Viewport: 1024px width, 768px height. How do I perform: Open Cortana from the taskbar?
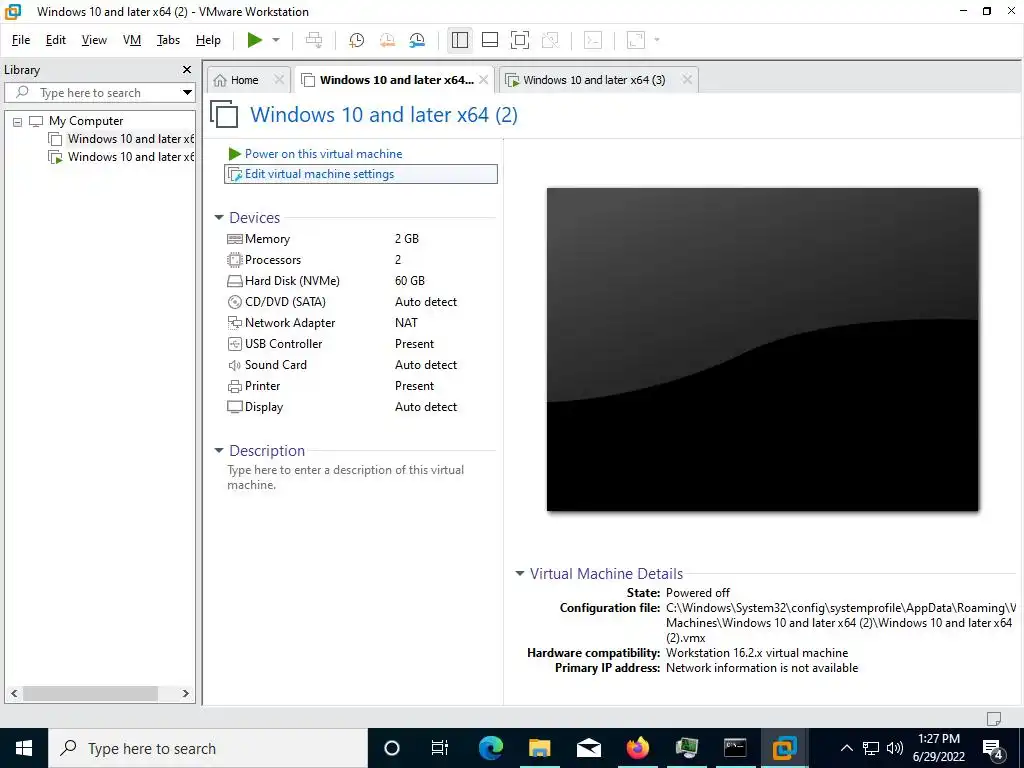(x=391, y=748)
